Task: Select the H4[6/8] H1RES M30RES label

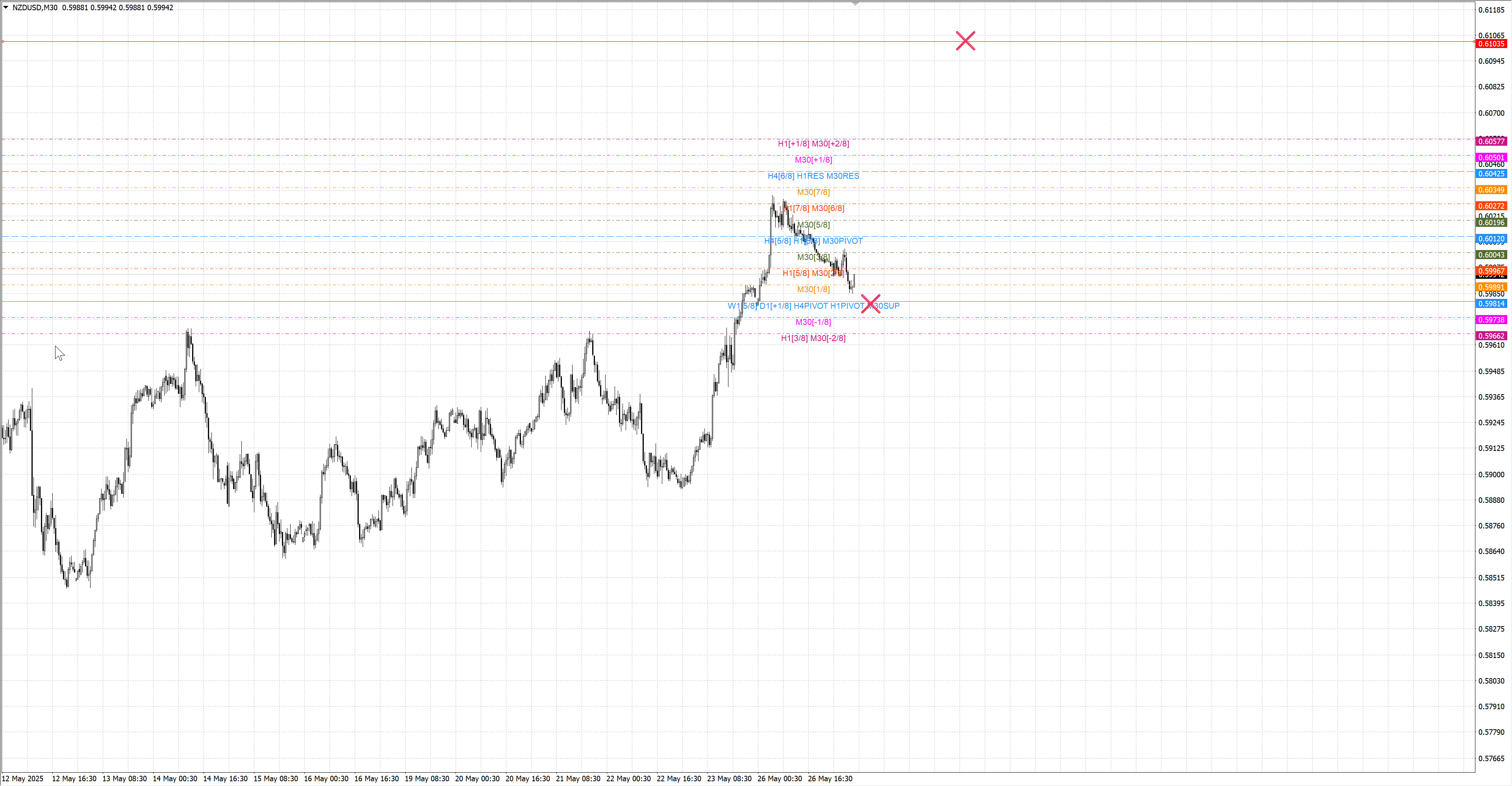Action: point(813,176)
